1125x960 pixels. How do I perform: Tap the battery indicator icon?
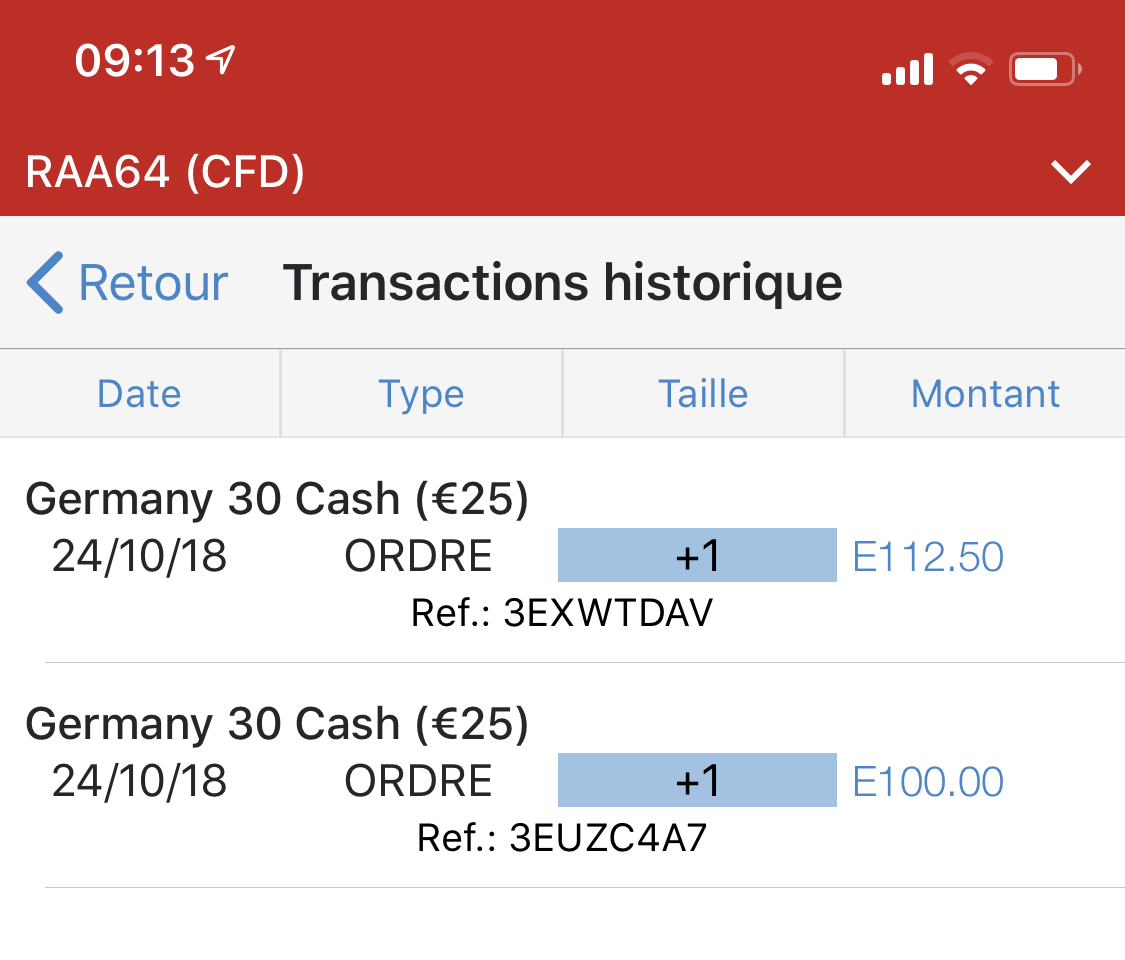point(1044,70)
